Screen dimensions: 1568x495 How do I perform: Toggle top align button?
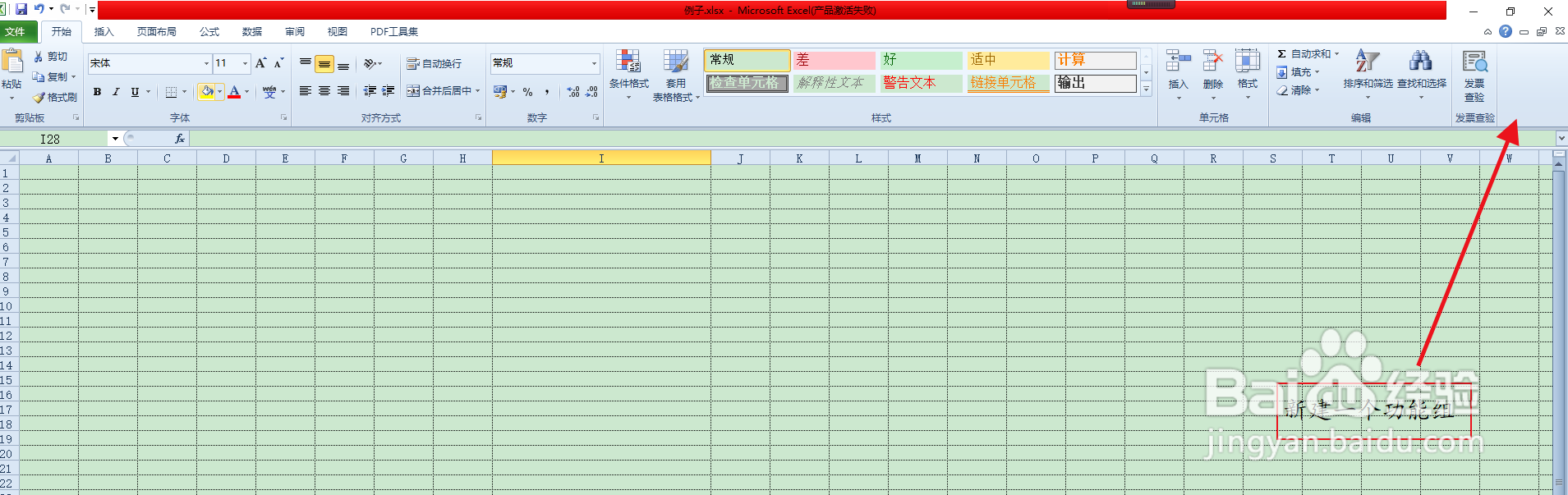[306, 63]
